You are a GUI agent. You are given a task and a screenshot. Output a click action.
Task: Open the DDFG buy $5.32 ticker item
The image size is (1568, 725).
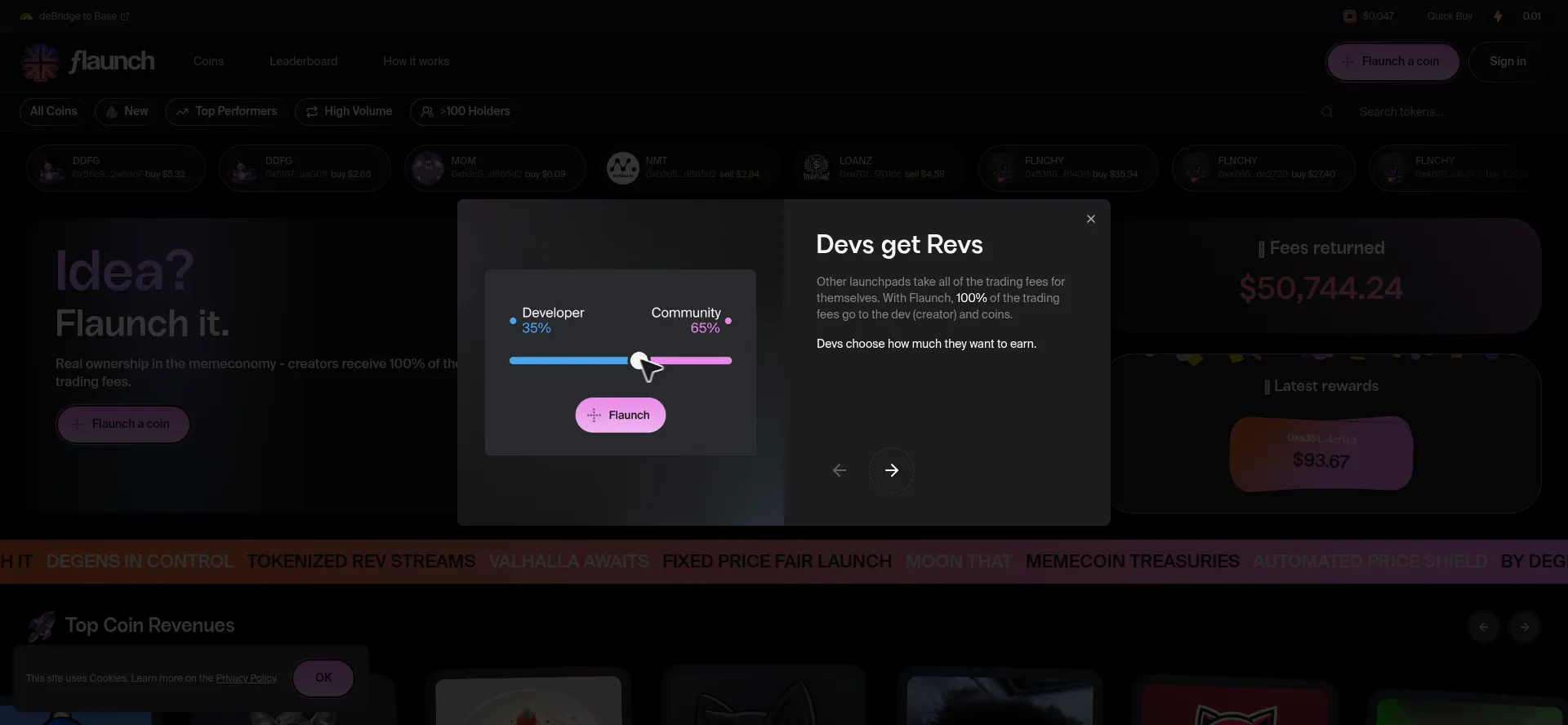[116, 168]
